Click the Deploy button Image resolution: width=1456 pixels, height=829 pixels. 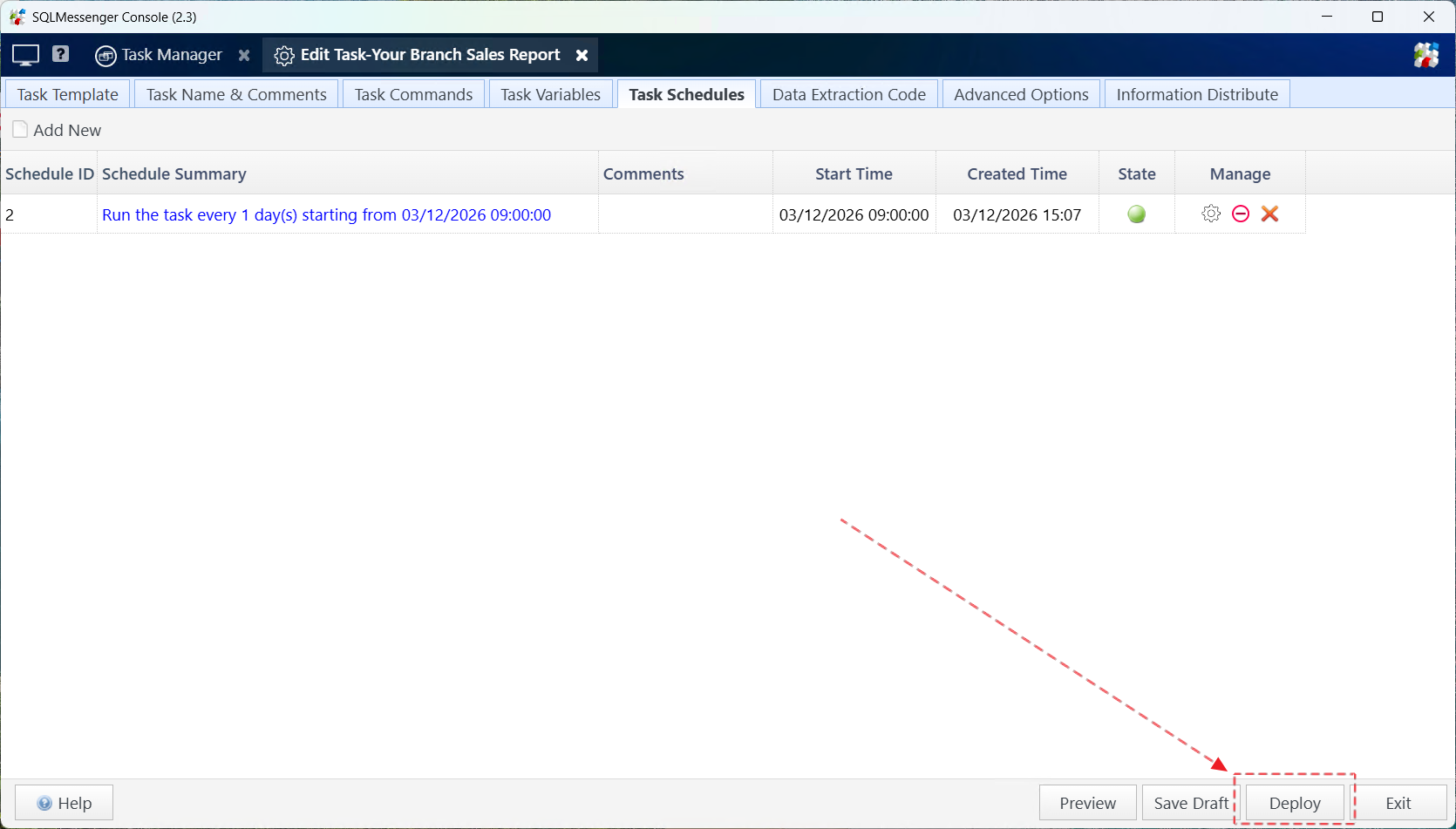click(x=1294, y=802)
